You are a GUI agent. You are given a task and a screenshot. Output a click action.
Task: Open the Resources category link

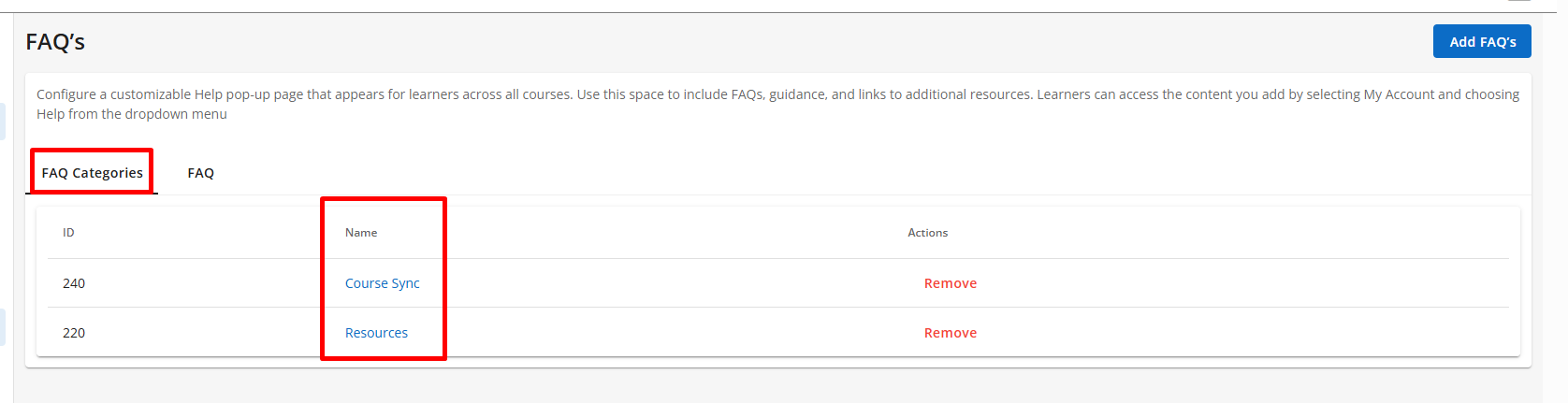(376, 333)
